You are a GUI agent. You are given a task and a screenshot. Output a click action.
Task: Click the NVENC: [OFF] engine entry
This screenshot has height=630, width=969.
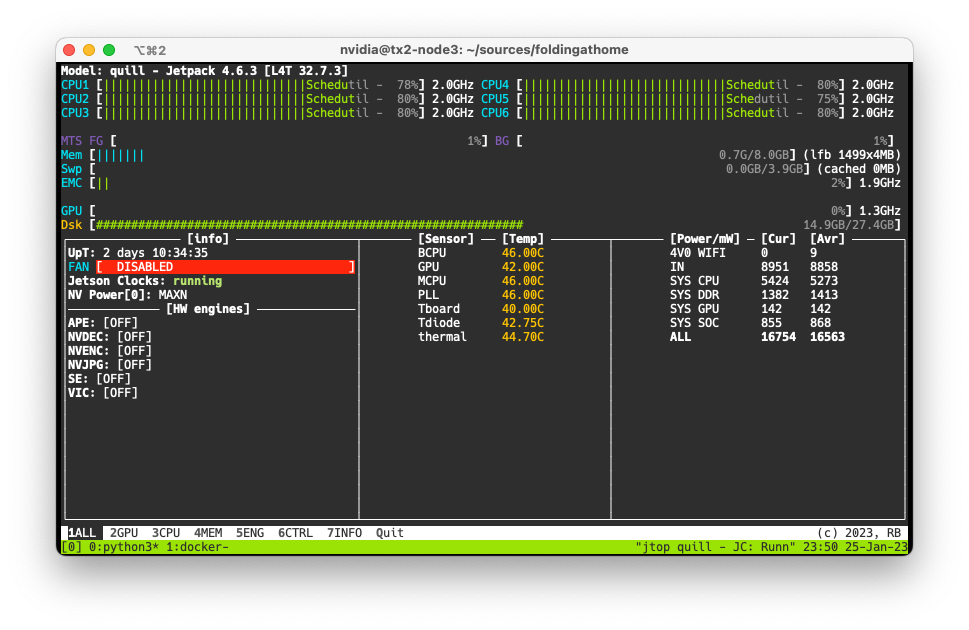pos(109,351)
